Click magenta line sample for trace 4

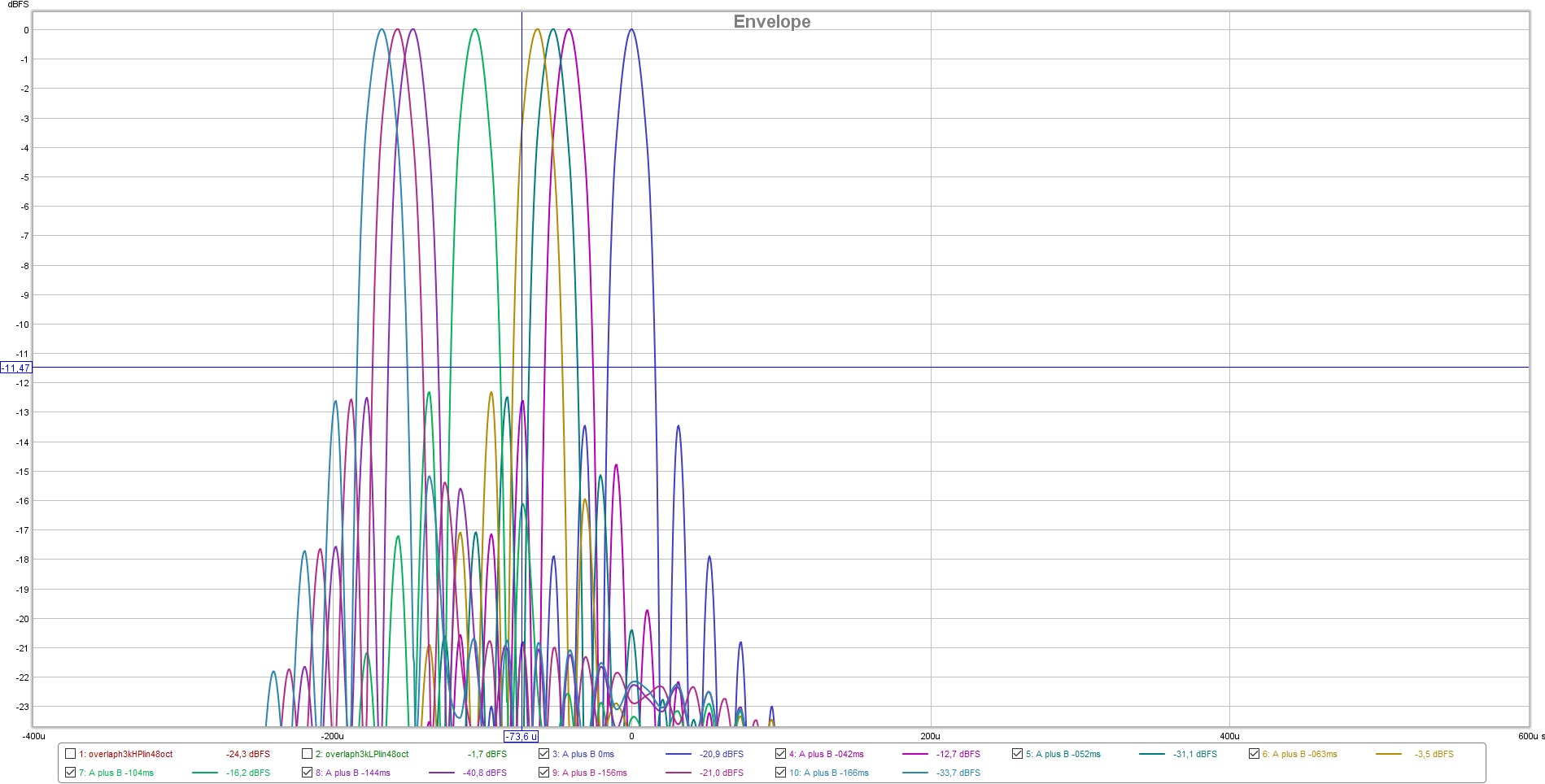click(x=915, y=754)
